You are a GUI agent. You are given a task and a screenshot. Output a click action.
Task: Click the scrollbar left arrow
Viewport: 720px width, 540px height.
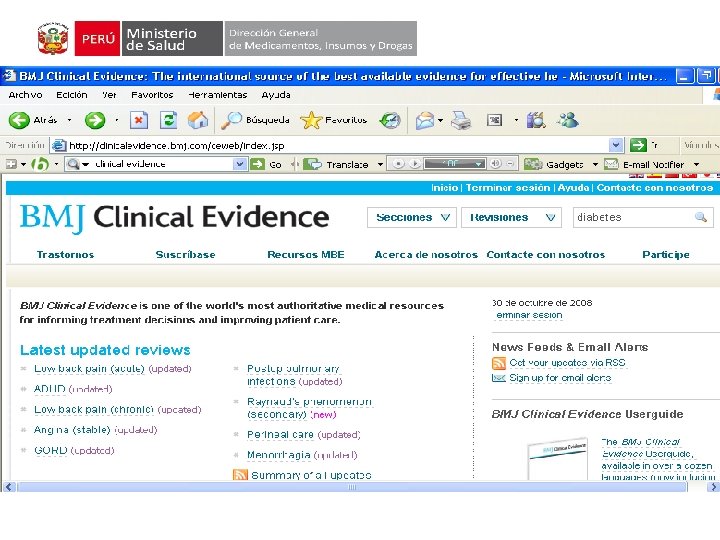(x=9, y=487)
